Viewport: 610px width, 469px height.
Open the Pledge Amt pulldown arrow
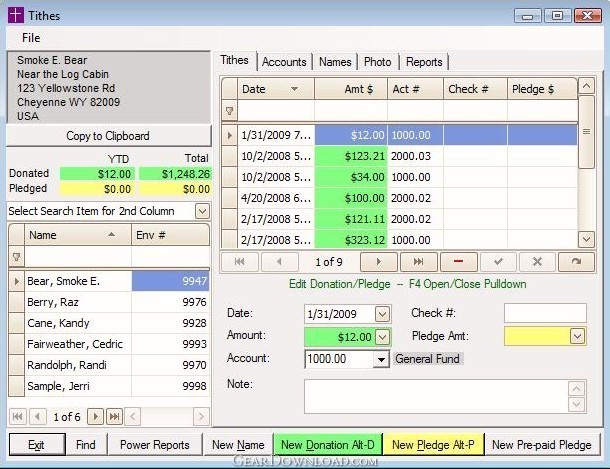click(577, 337)
